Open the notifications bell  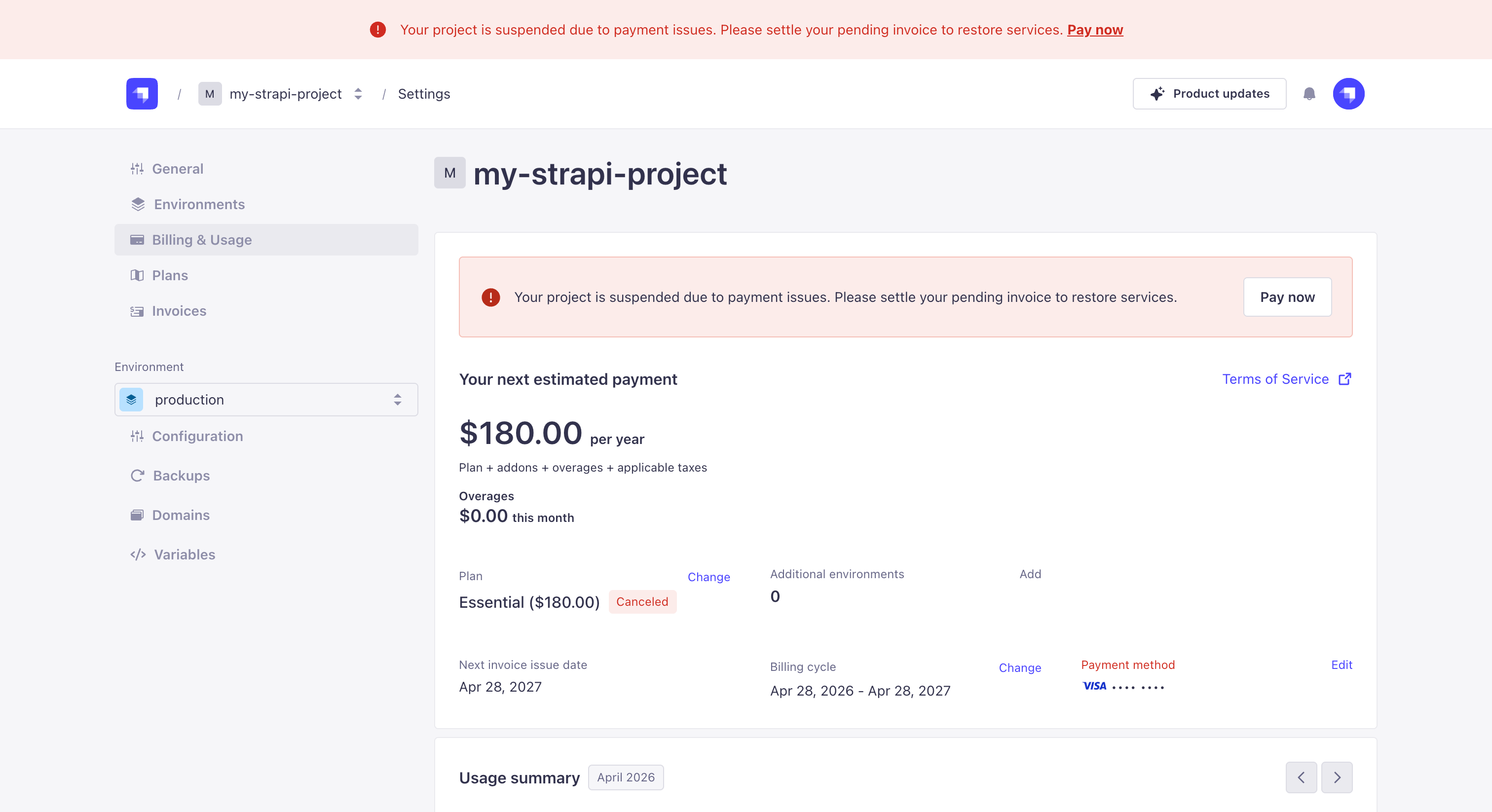click(1309, 94)
